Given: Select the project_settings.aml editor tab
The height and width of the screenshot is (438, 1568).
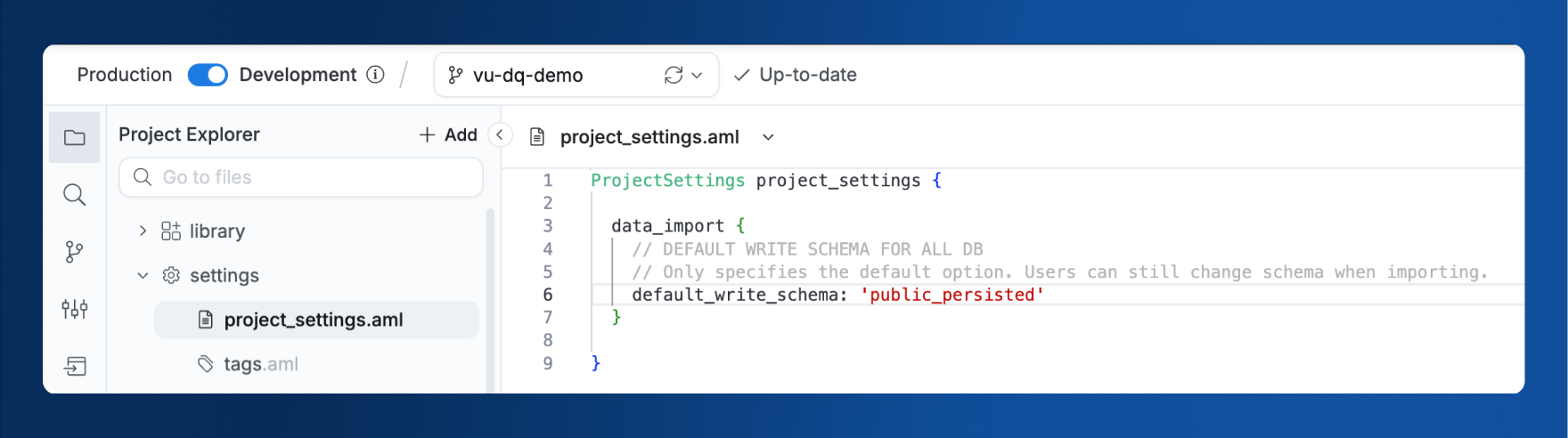Looking at the screenshot, I should coord(649,137).
